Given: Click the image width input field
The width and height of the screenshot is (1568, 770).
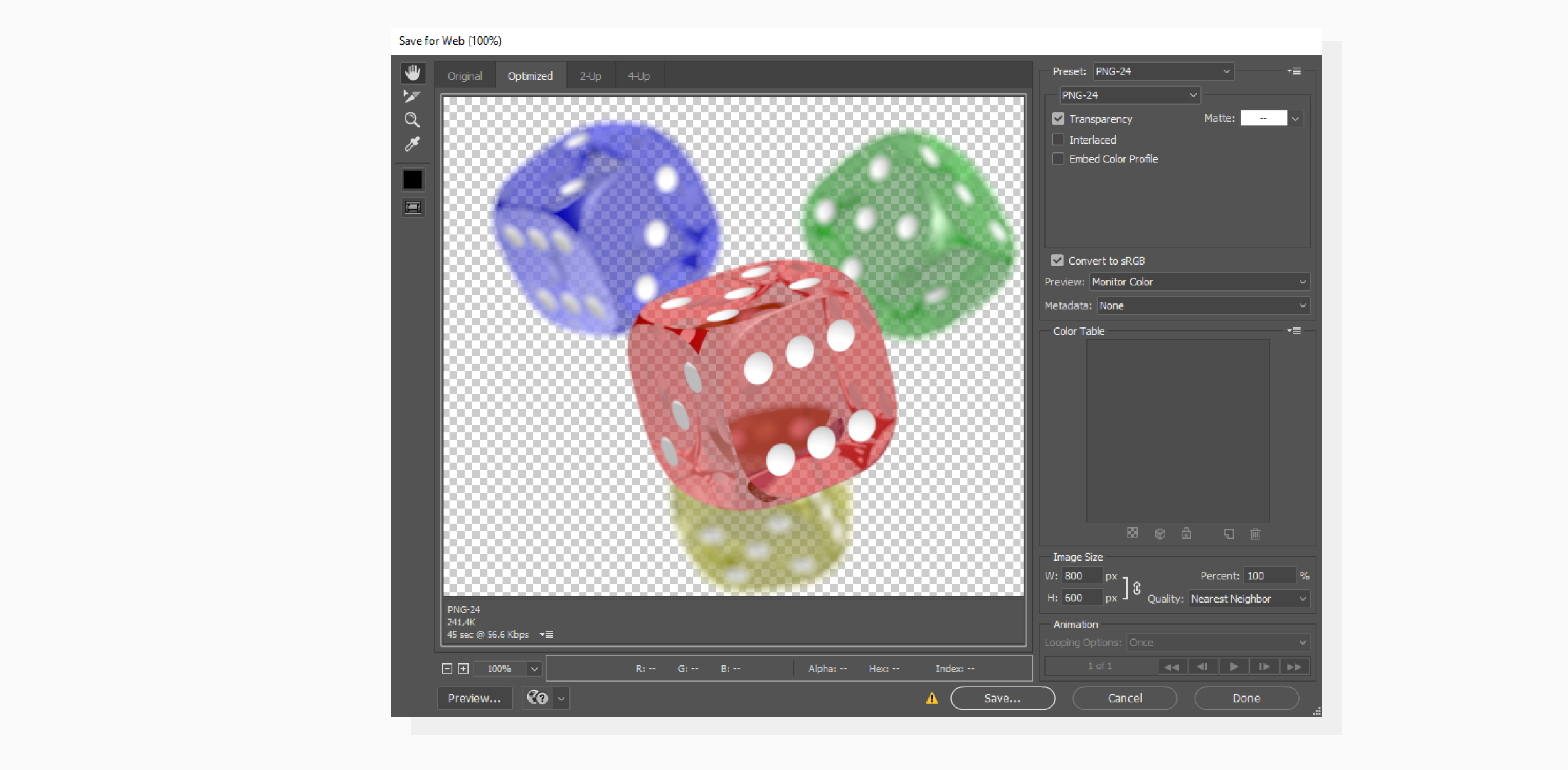Looking at the screenshot, I should pos(1083,575).
